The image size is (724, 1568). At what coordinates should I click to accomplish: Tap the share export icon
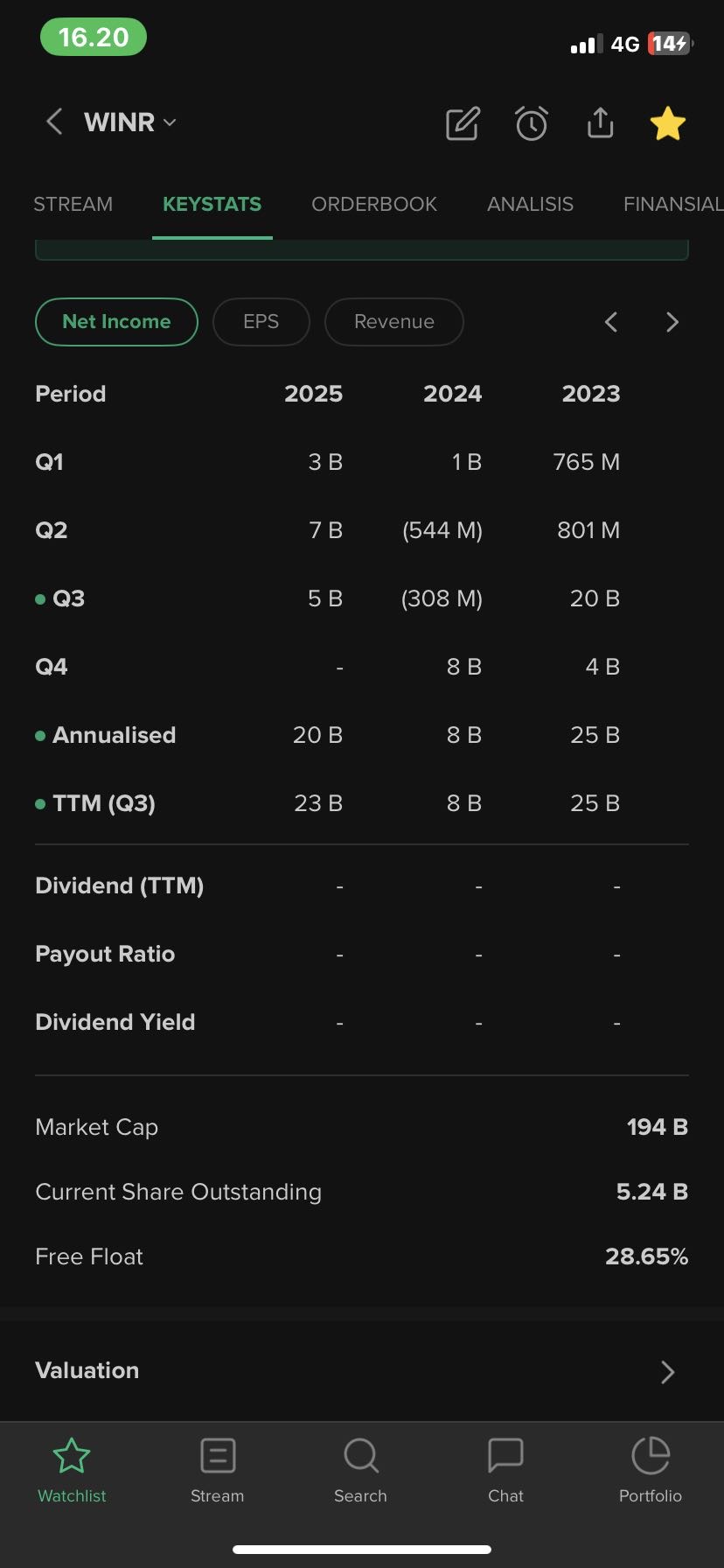(x=600, y=123)
